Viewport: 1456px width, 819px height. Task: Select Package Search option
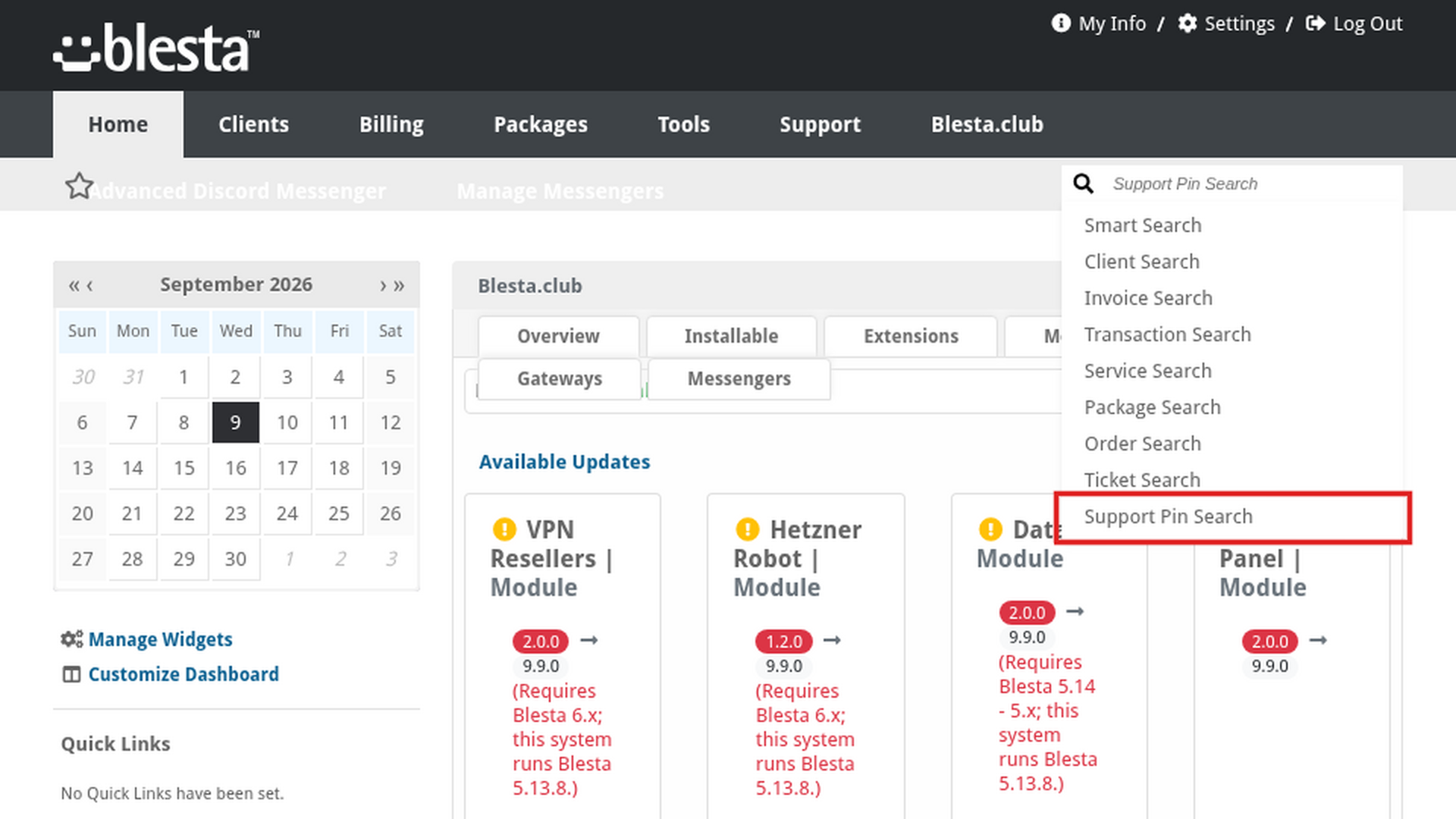coord(1232,407)
